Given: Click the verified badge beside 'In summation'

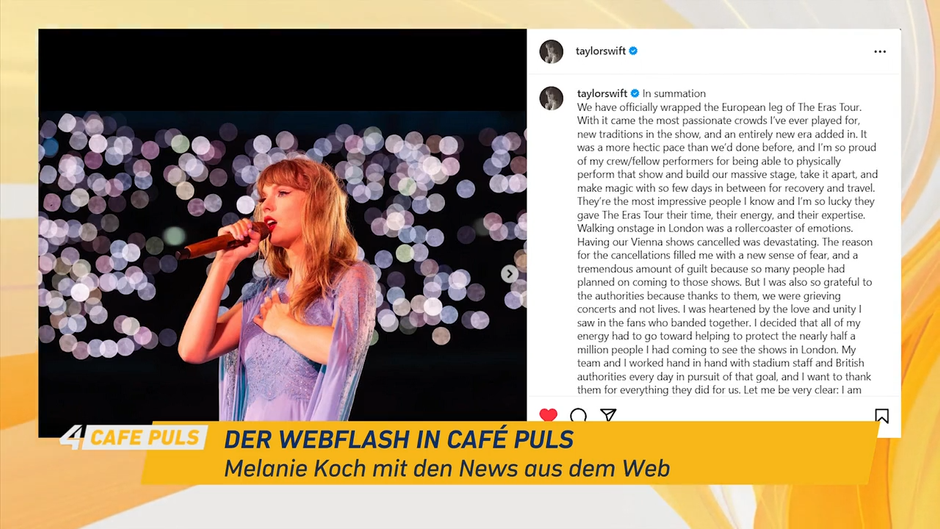Looking at the screenshot, I should point(635,94).
